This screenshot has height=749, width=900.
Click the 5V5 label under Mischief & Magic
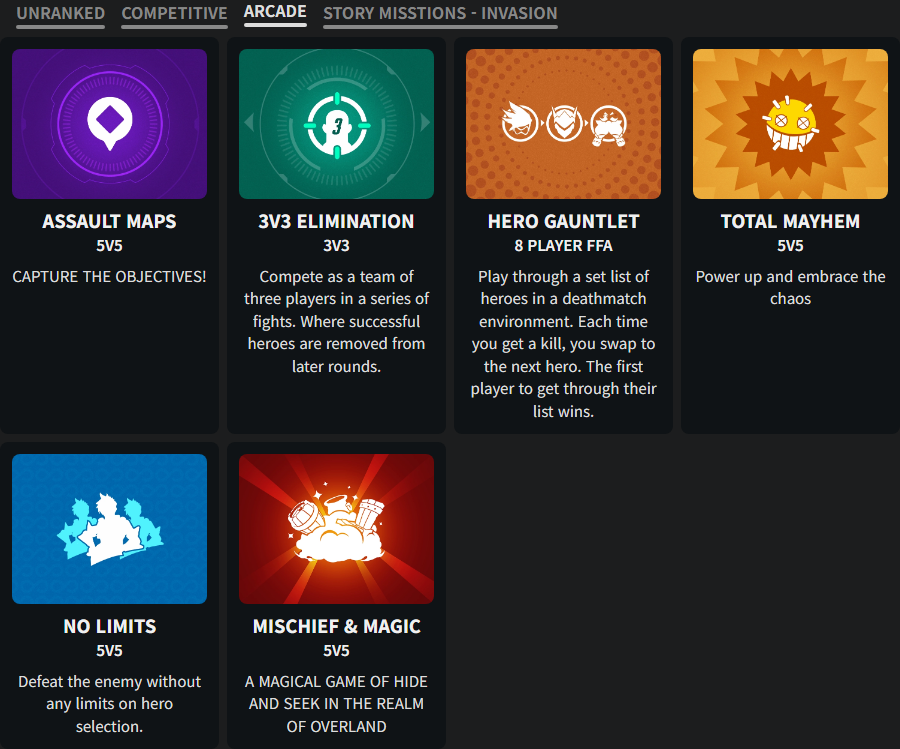pos(336,650)
